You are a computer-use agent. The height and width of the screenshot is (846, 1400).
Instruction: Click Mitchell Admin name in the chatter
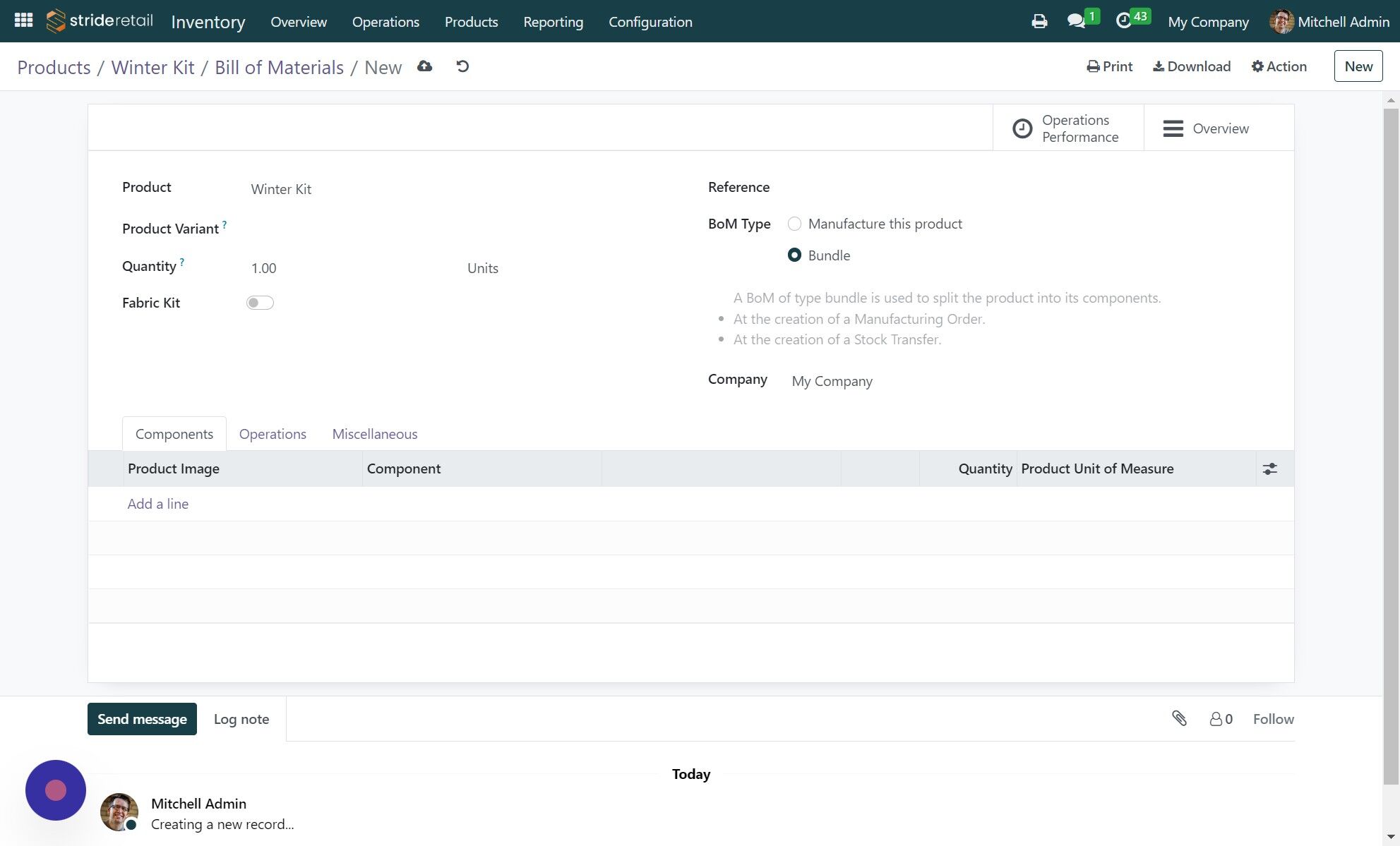[198, 804]
